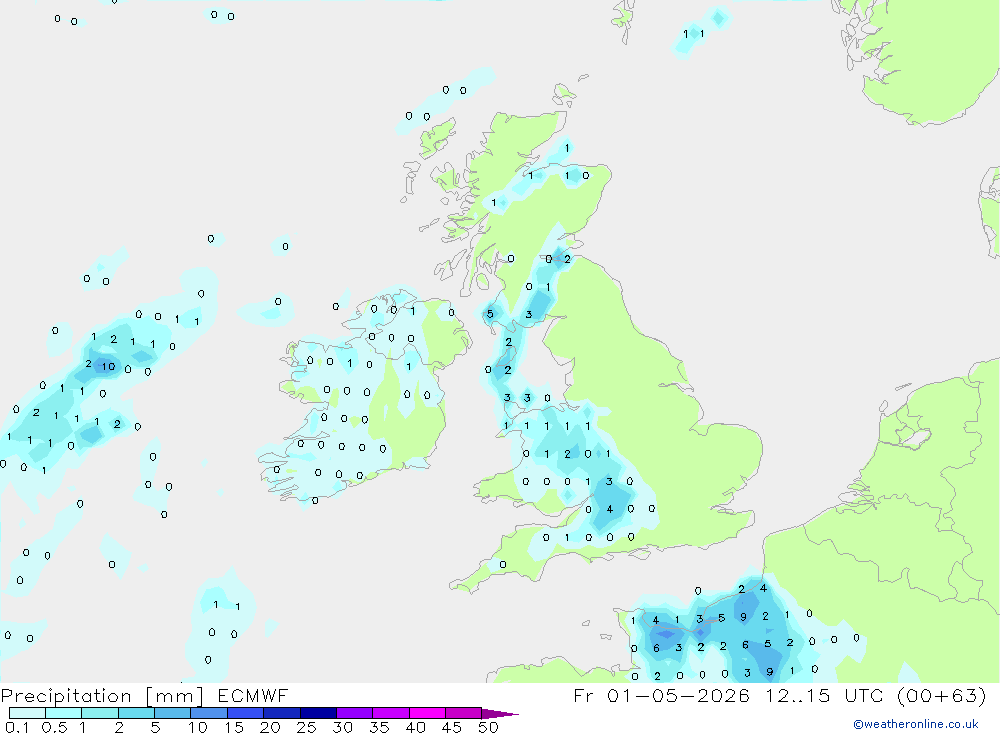Pick the 2–5 mm legend swatch

click(x=136, y=713)
